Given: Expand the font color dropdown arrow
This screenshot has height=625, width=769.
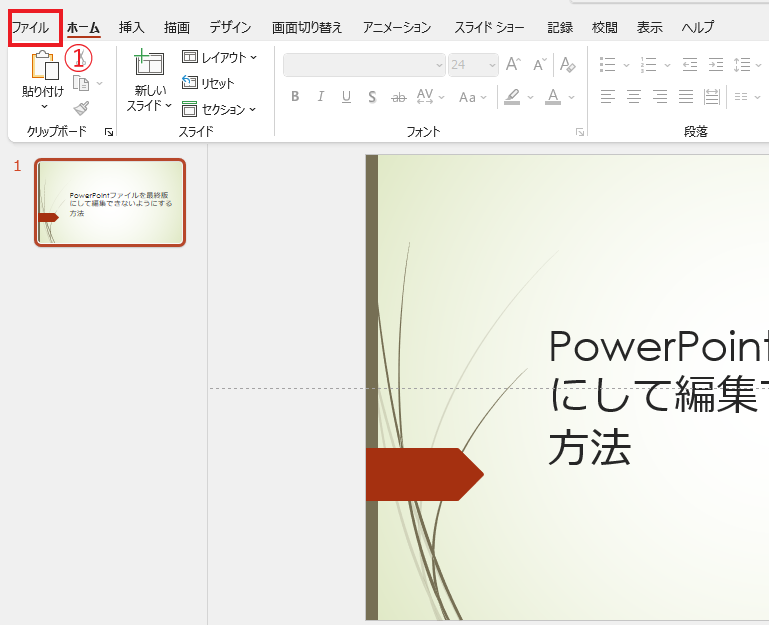Looking at the screenshot, I should point(571,97).
